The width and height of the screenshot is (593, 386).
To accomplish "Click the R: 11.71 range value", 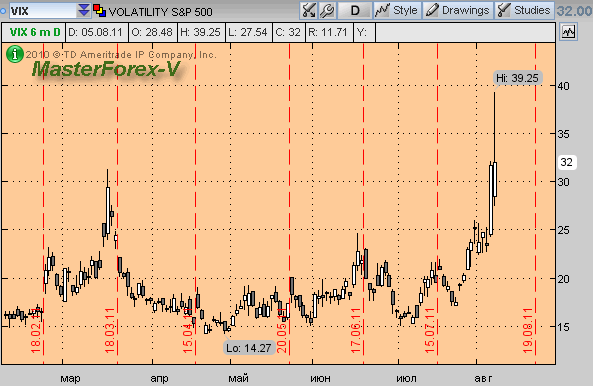I will tap(329, 33).
